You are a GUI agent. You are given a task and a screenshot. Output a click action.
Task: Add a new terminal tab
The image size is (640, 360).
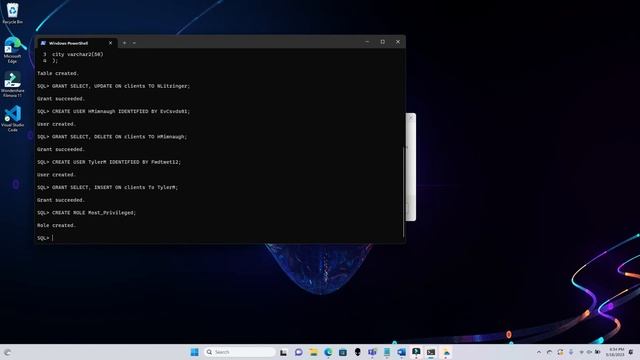pyautogui.click(x=124, y=43)
